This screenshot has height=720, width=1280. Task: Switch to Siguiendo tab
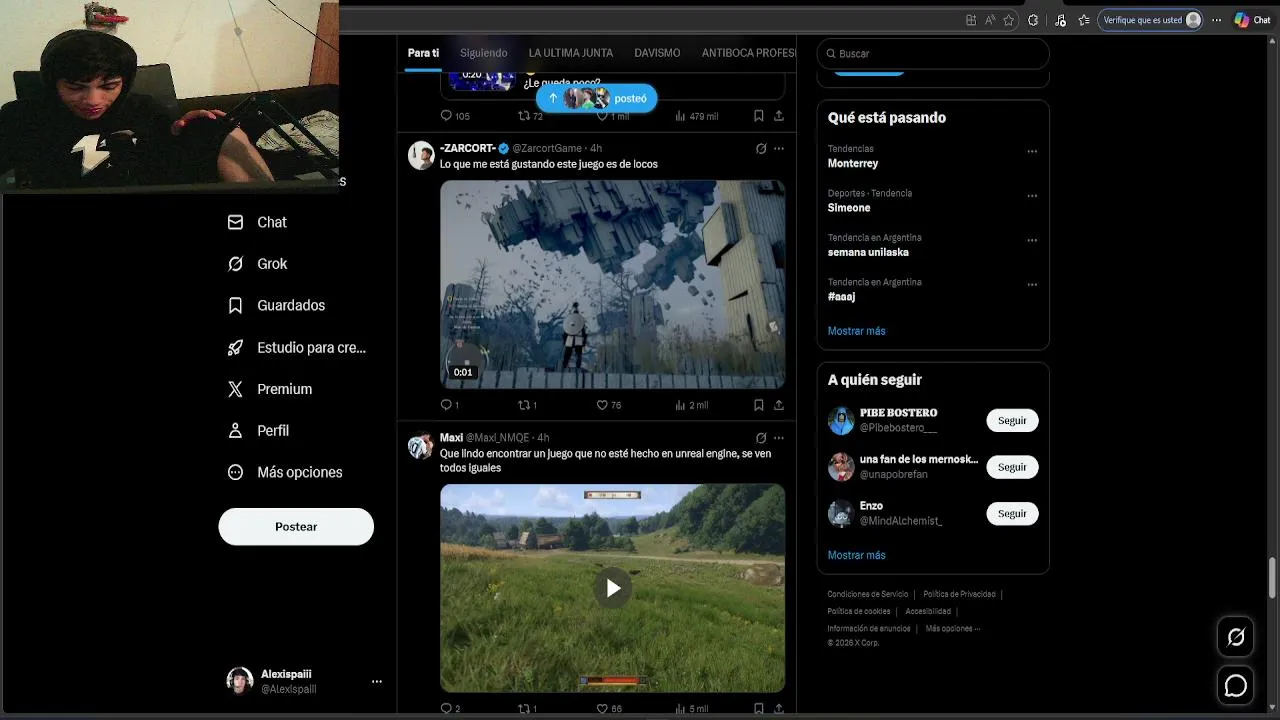[x=484, y=53]
